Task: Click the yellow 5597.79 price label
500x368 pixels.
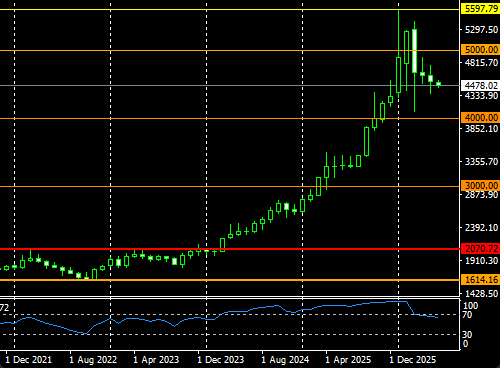Action: [480, 9]
